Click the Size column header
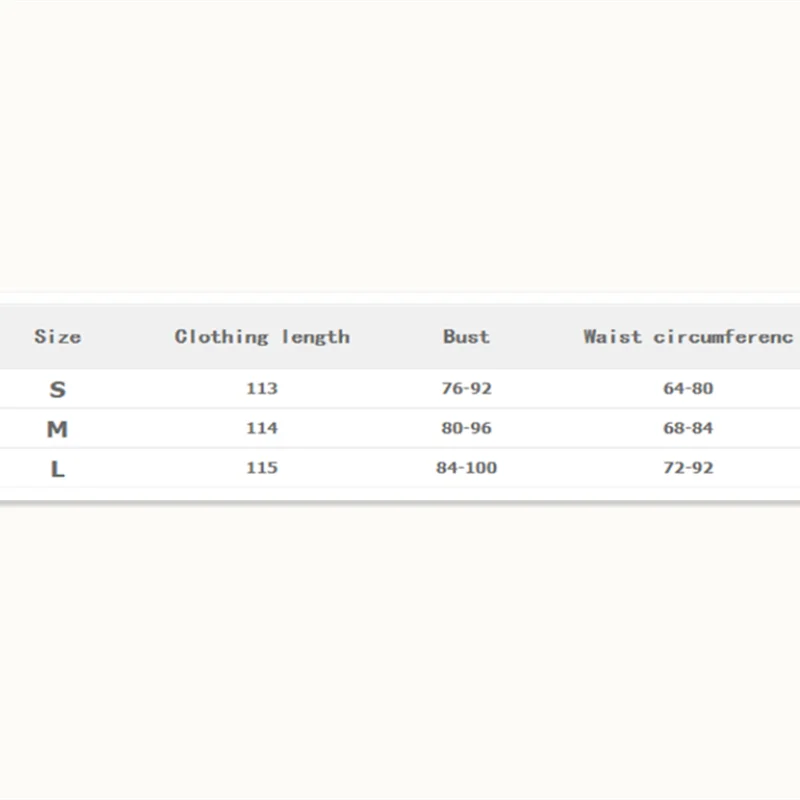The height and width of the screenshot is (800, 800). pos(57,337)
